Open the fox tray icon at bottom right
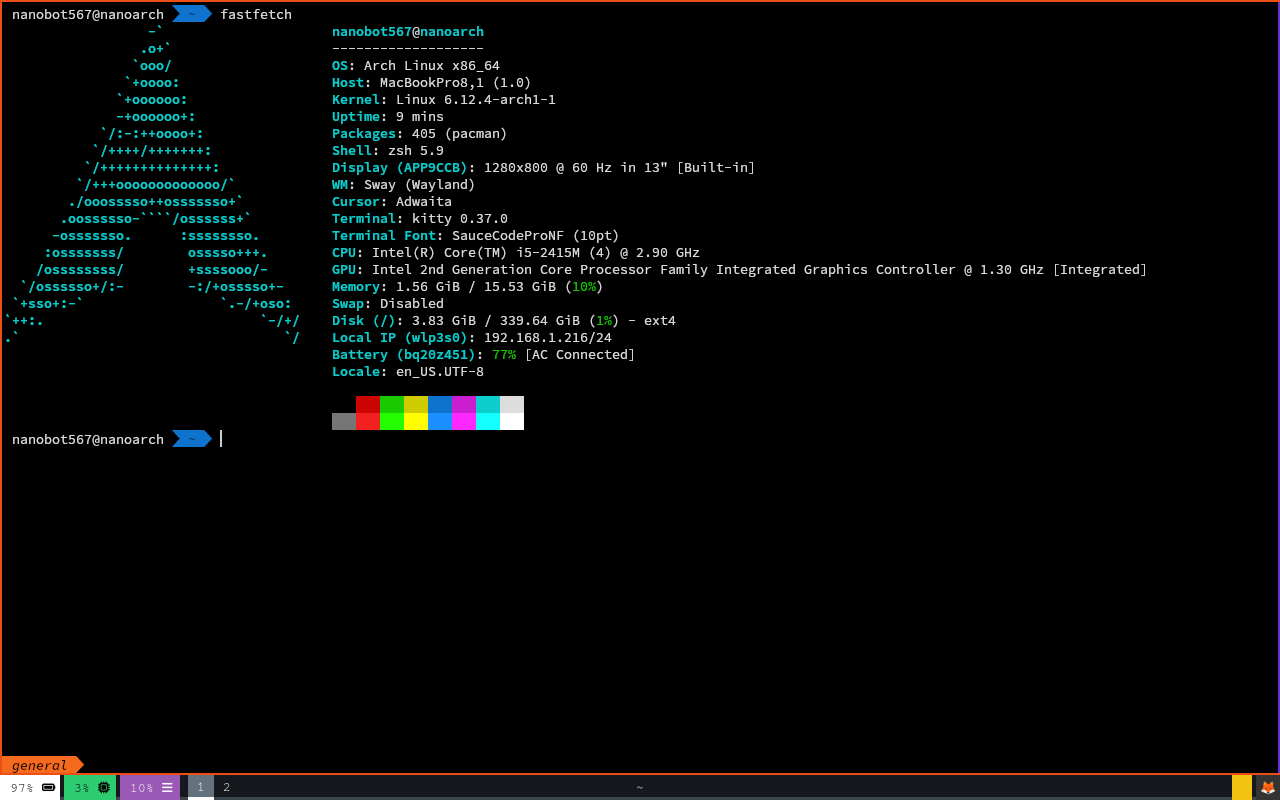1280x800 pixels. (1268, 788)
